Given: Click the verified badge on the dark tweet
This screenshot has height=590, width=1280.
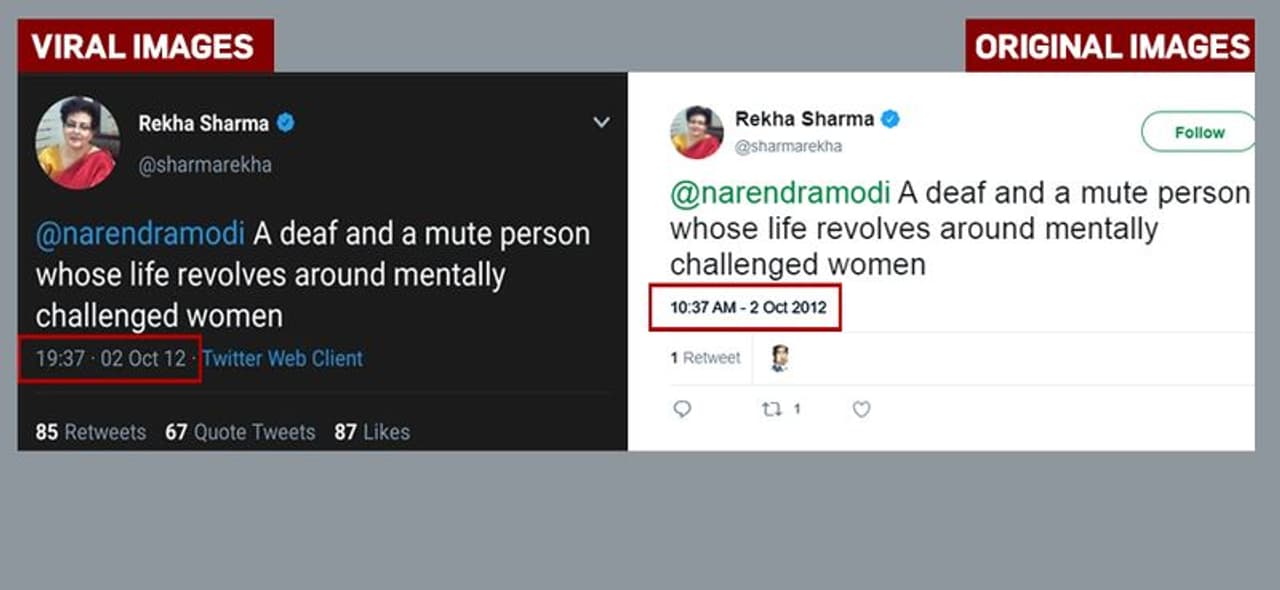Looking at the screenshot, I should (x=286, y=123).
